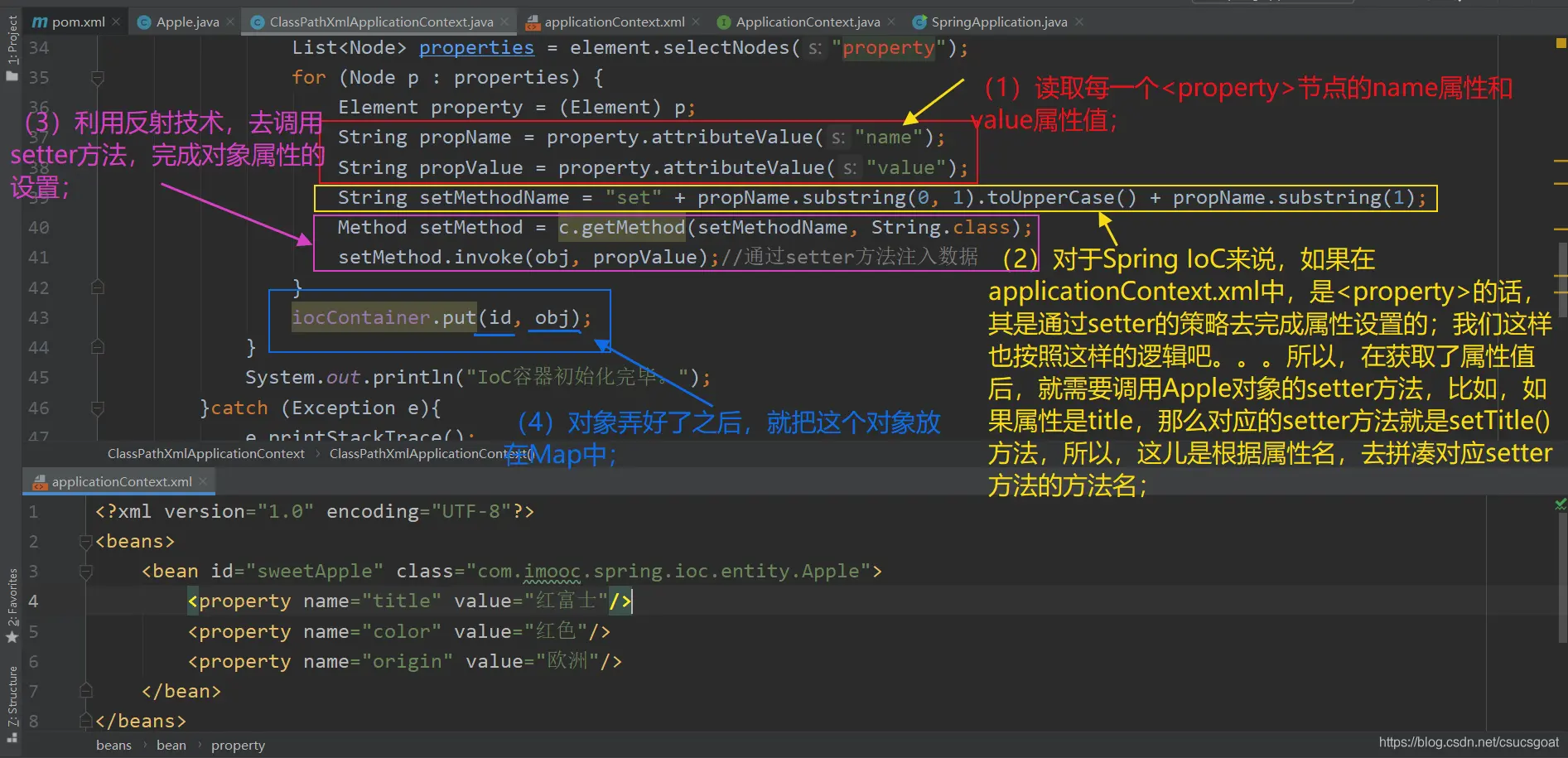Click the "origin" name attribute value
The image size is (1568, 758).
(408, 662)
